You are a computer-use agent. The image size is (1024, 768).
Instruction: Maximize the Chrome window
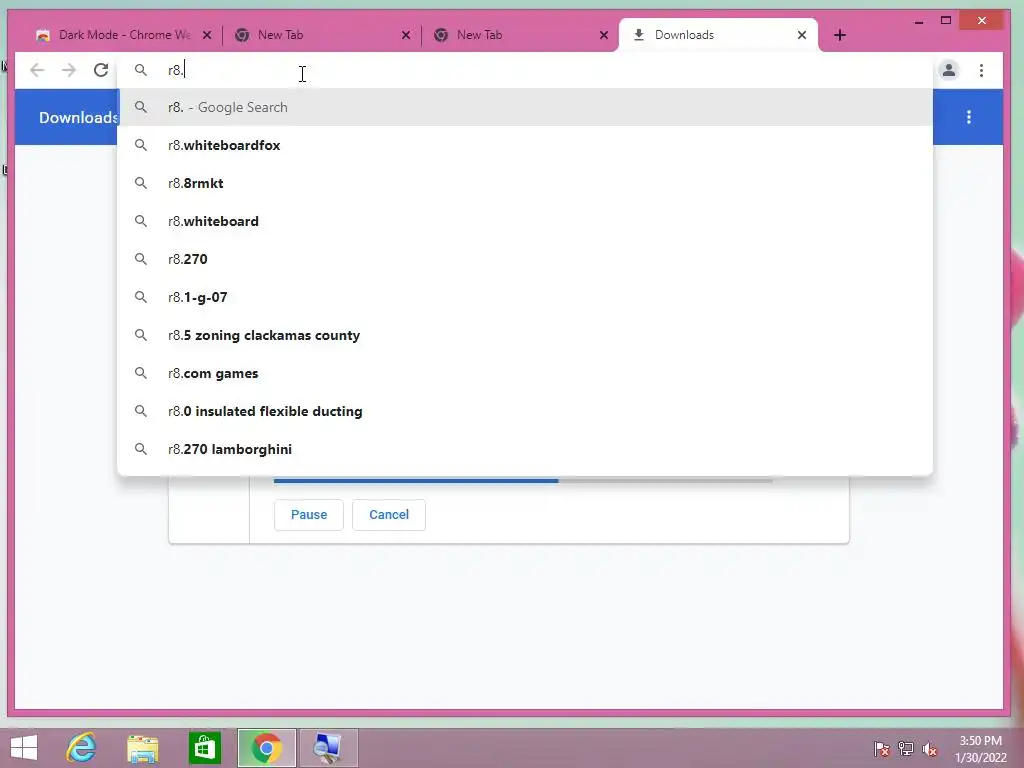point(946,21)
